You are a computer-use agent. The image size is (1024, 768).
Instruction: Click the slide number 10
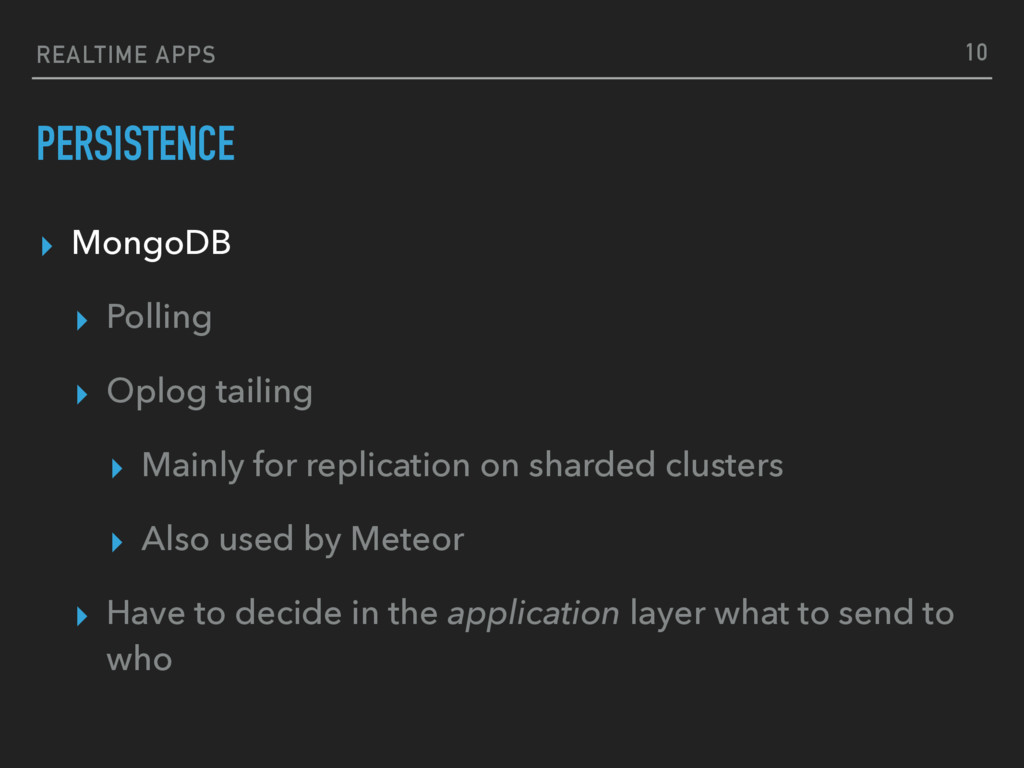coord(975,53)
